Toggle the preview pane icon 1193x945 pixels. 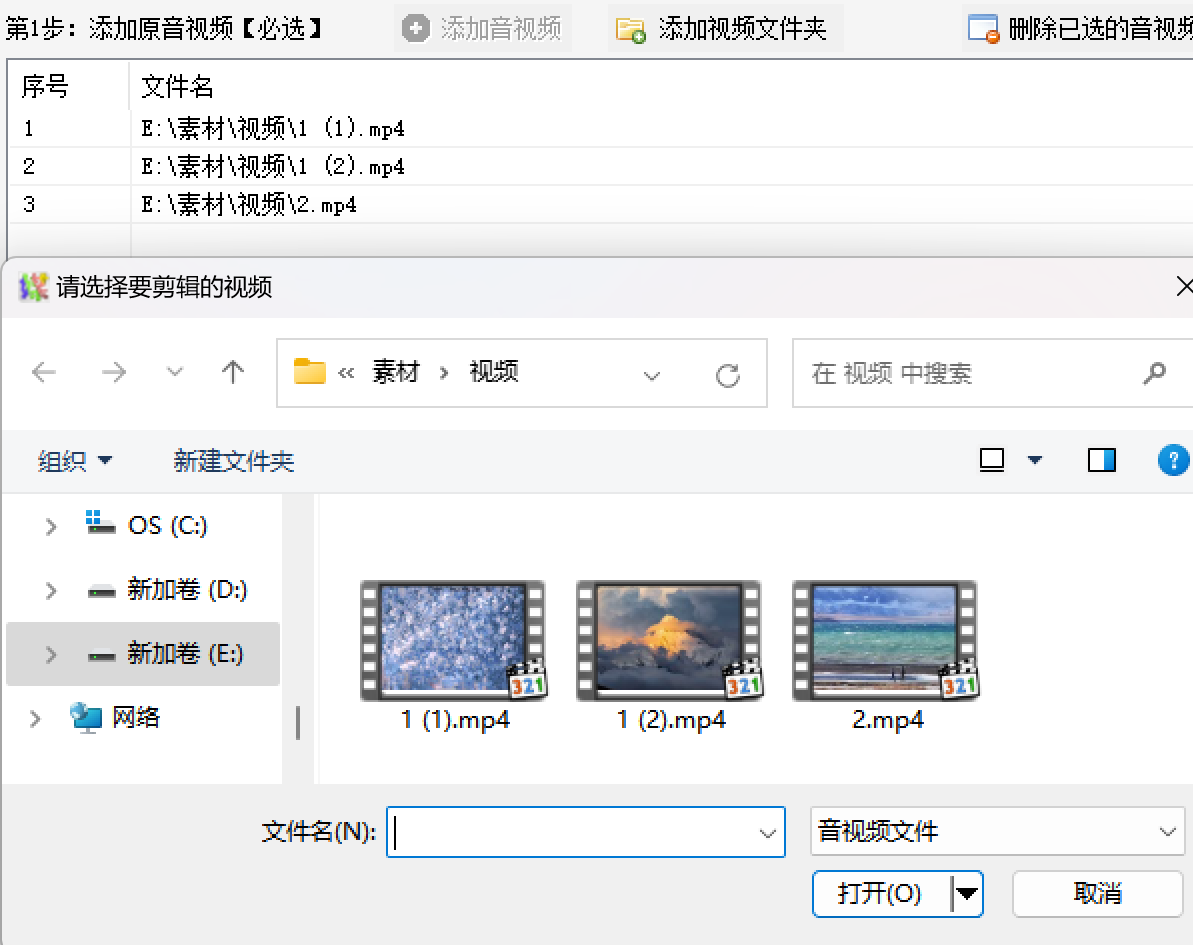pyautogui.click(x=1101, y=460)
